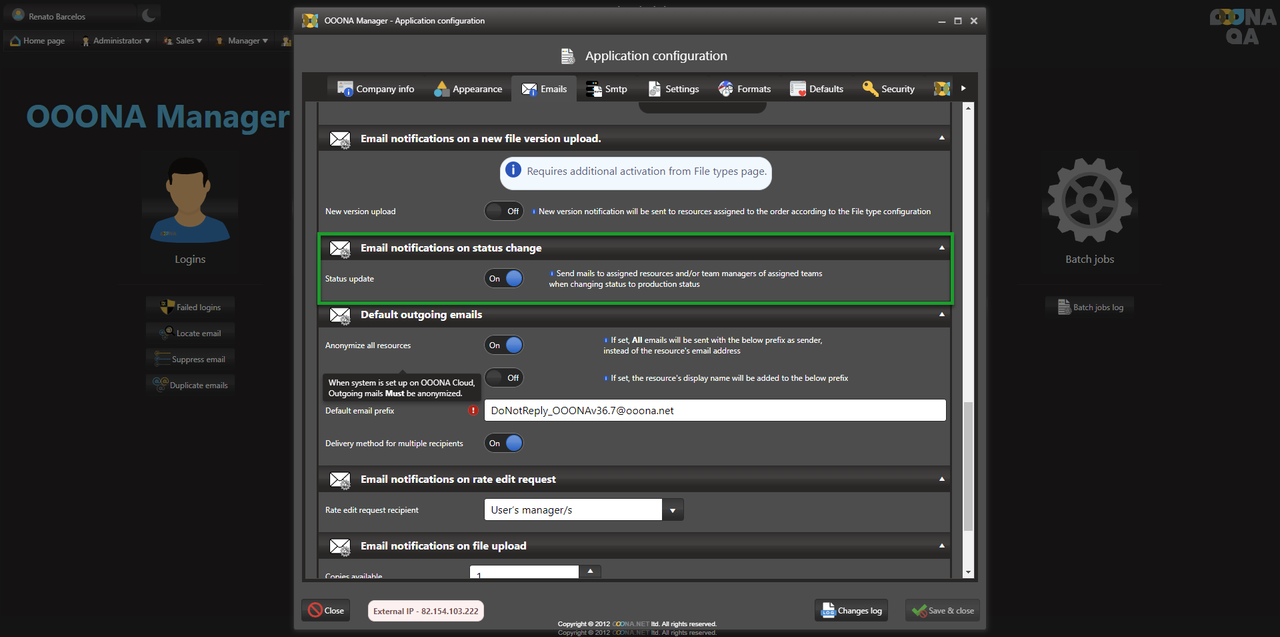Click the Logins user avatar icon
Screen dimensions: 1280x637
(x=190, y=200)
